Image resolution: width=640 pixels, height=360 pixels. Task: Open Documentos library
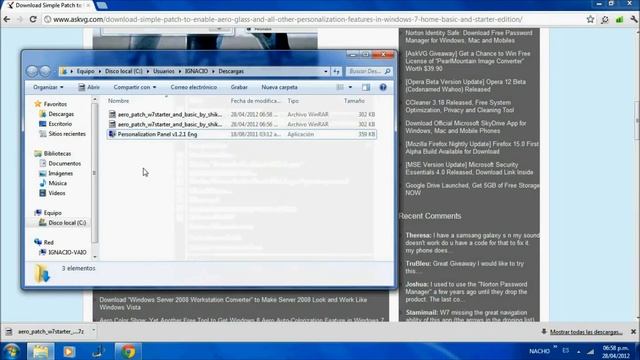pos(60,164)
